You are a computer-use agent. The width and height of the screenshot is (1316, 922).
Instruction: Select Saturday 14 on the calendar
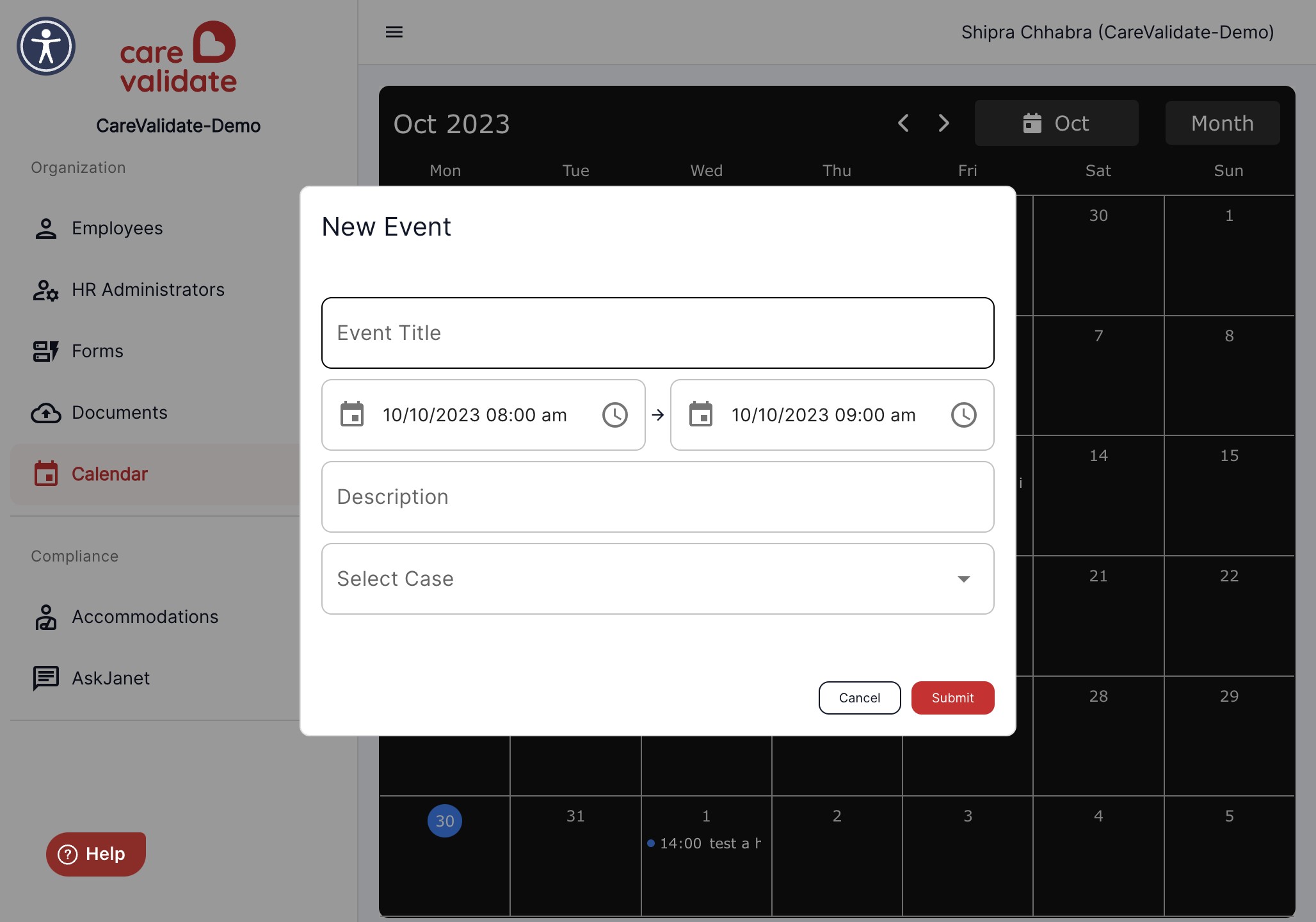pyautogui.click(x=1098, y=456)
